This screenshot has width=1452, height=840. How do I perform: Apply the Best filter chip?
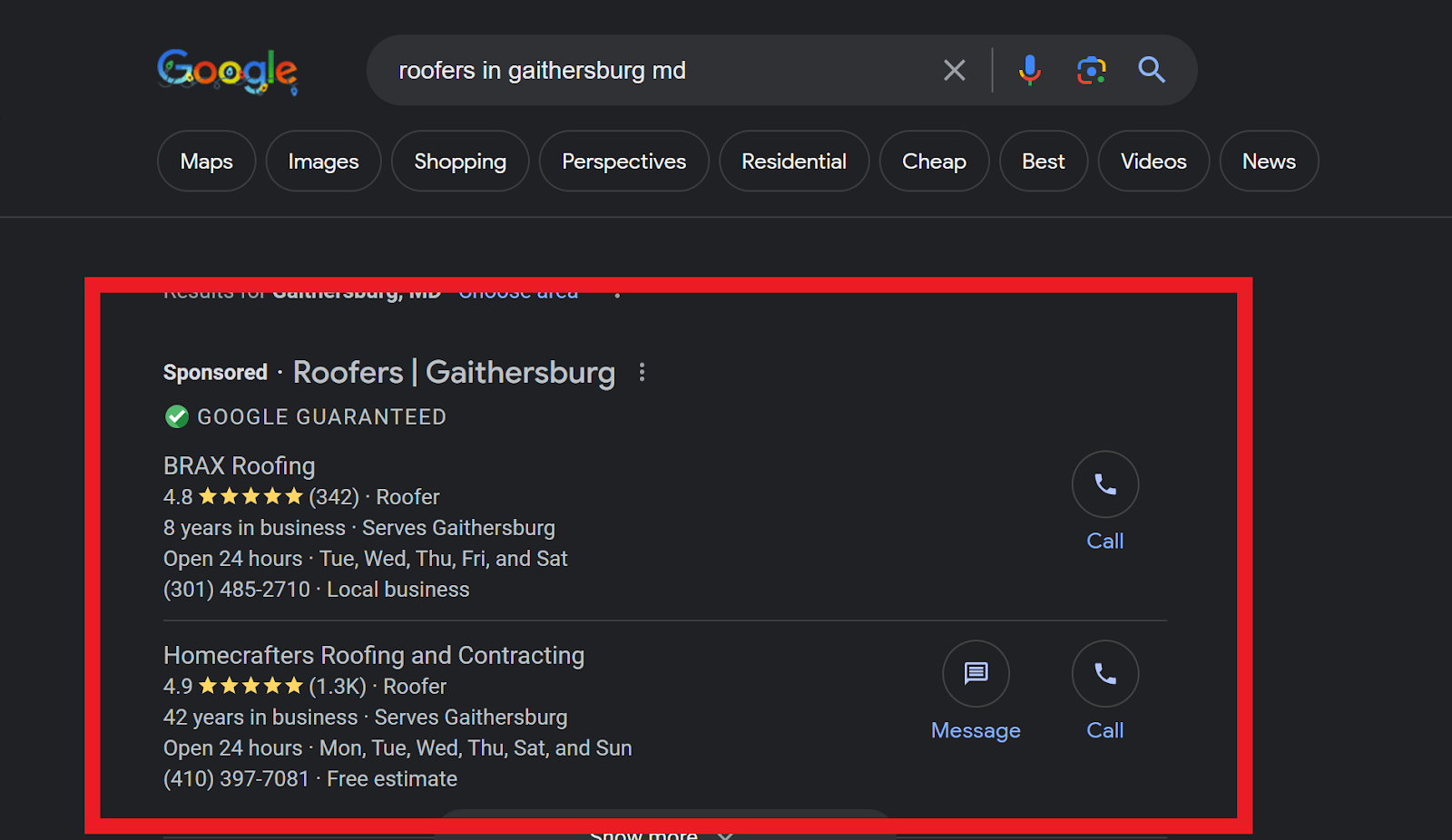pos(1044,161)
